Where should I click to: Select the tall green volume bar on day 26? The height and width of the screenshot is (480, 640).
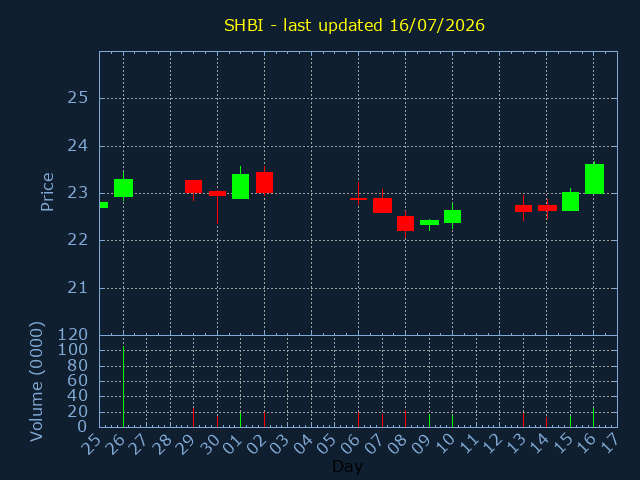[123, 387]
